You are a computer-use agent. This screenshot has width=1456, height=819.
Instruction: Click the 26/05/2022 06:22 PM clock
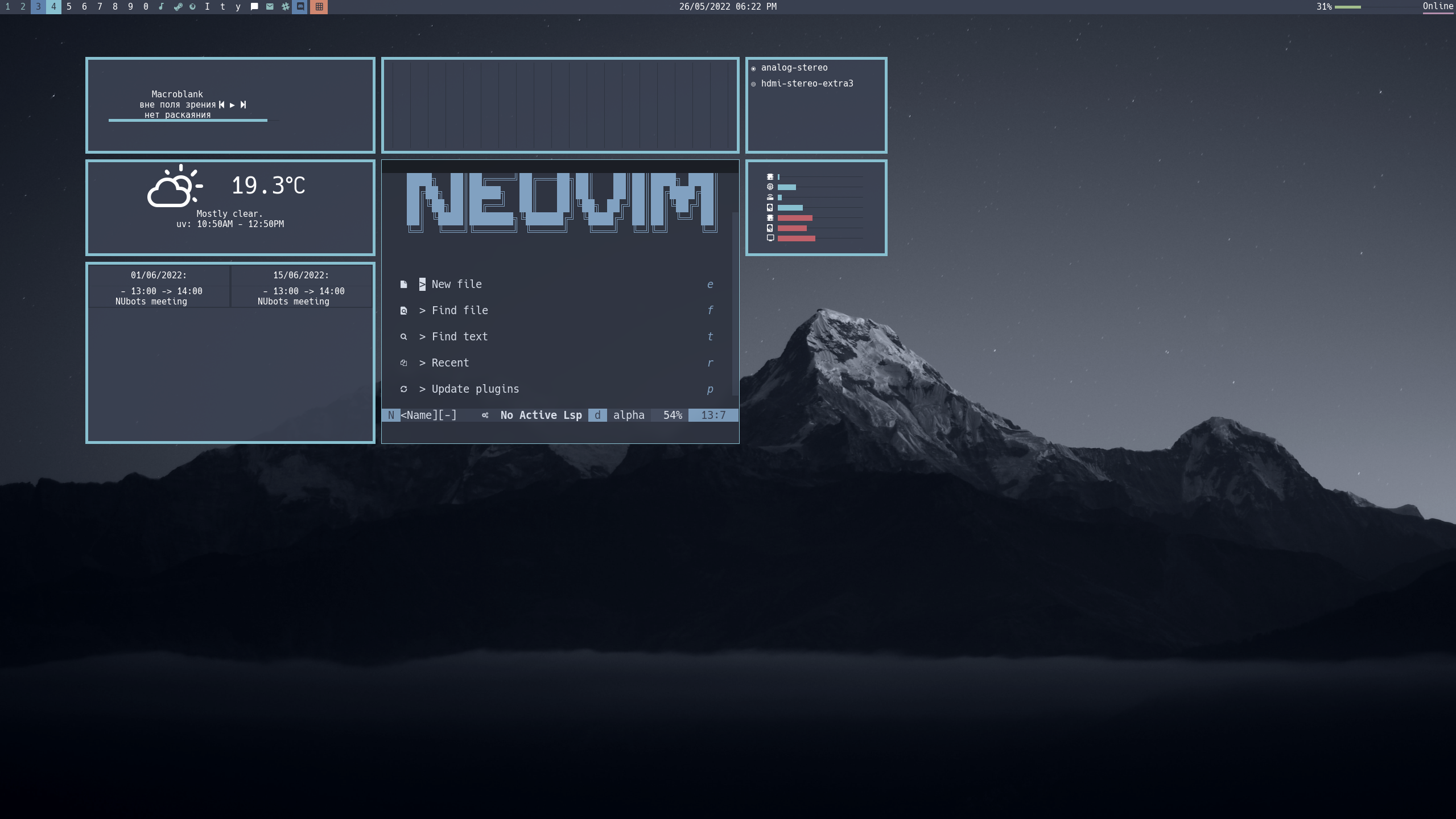pyautogui.click(x=728, y=7)
